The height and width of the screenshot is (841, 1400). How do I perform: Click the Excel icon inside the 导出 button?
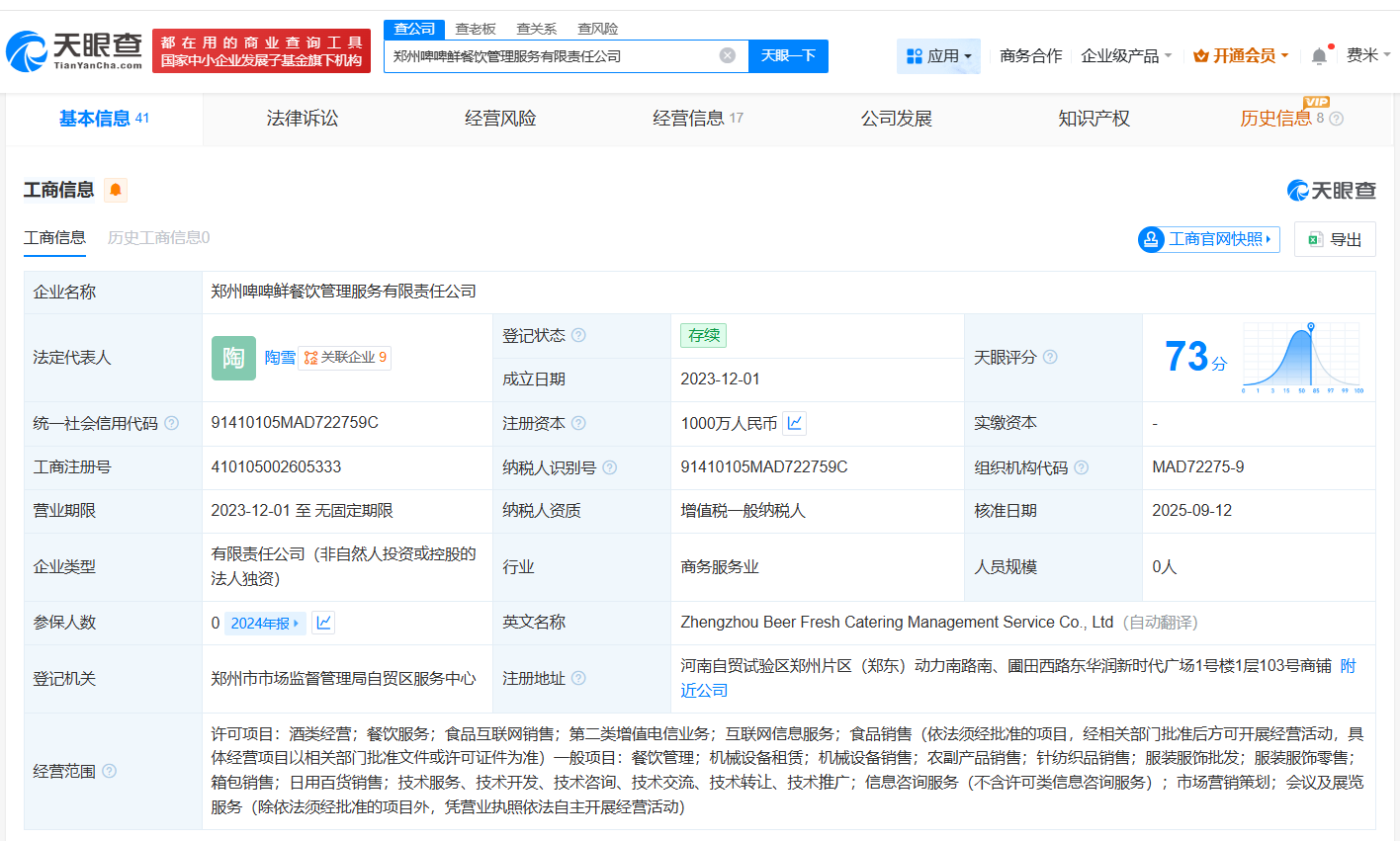point(1315,239)
